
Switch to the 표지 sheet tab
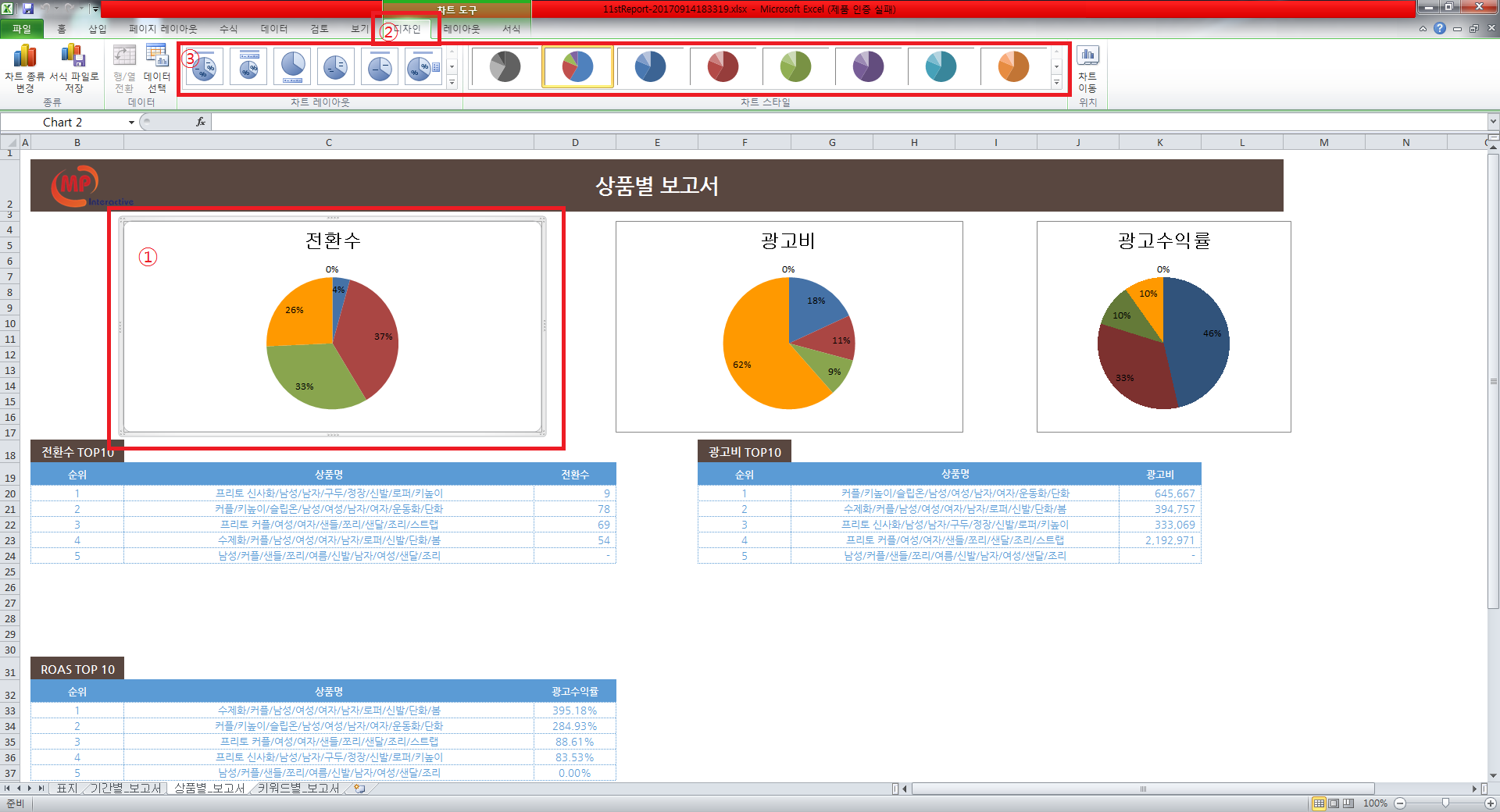coord(67,789)
